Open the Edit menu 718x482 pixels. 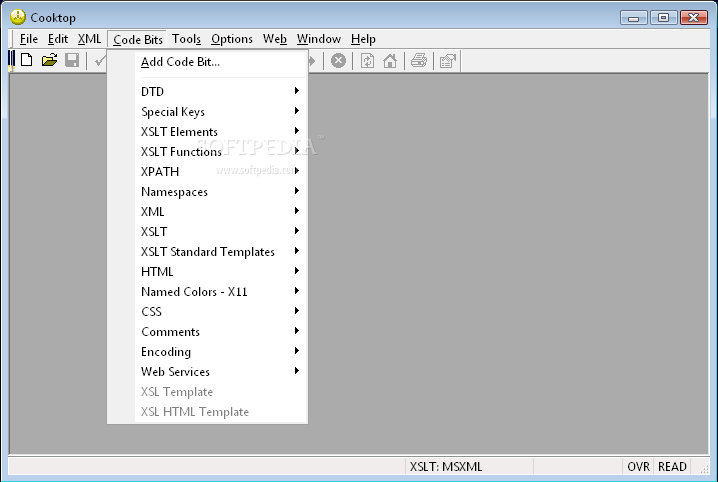tap(58, 39)
